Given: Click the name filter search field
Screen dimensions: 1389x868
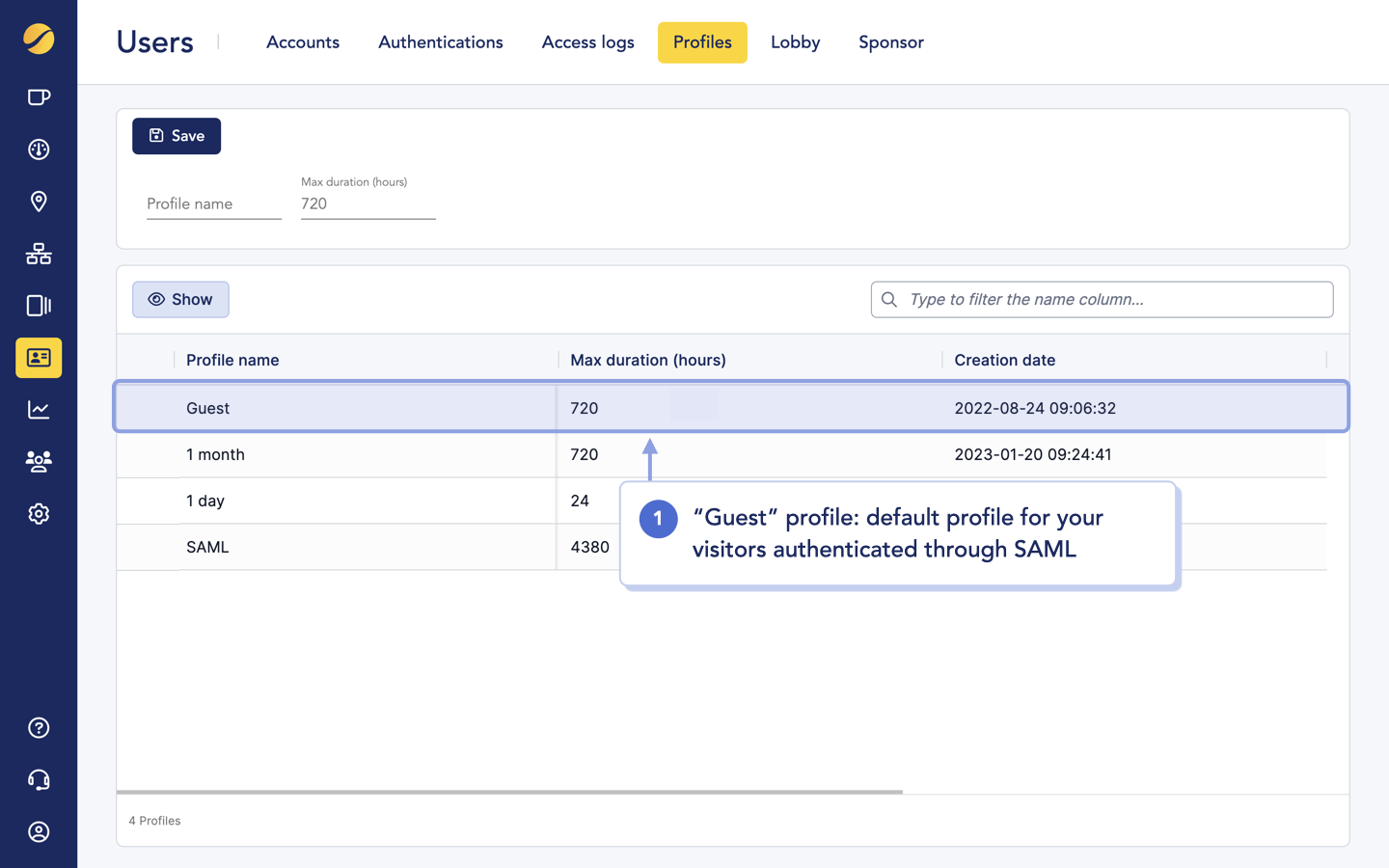Looking at the screenshot, I should pos(1102,299).
